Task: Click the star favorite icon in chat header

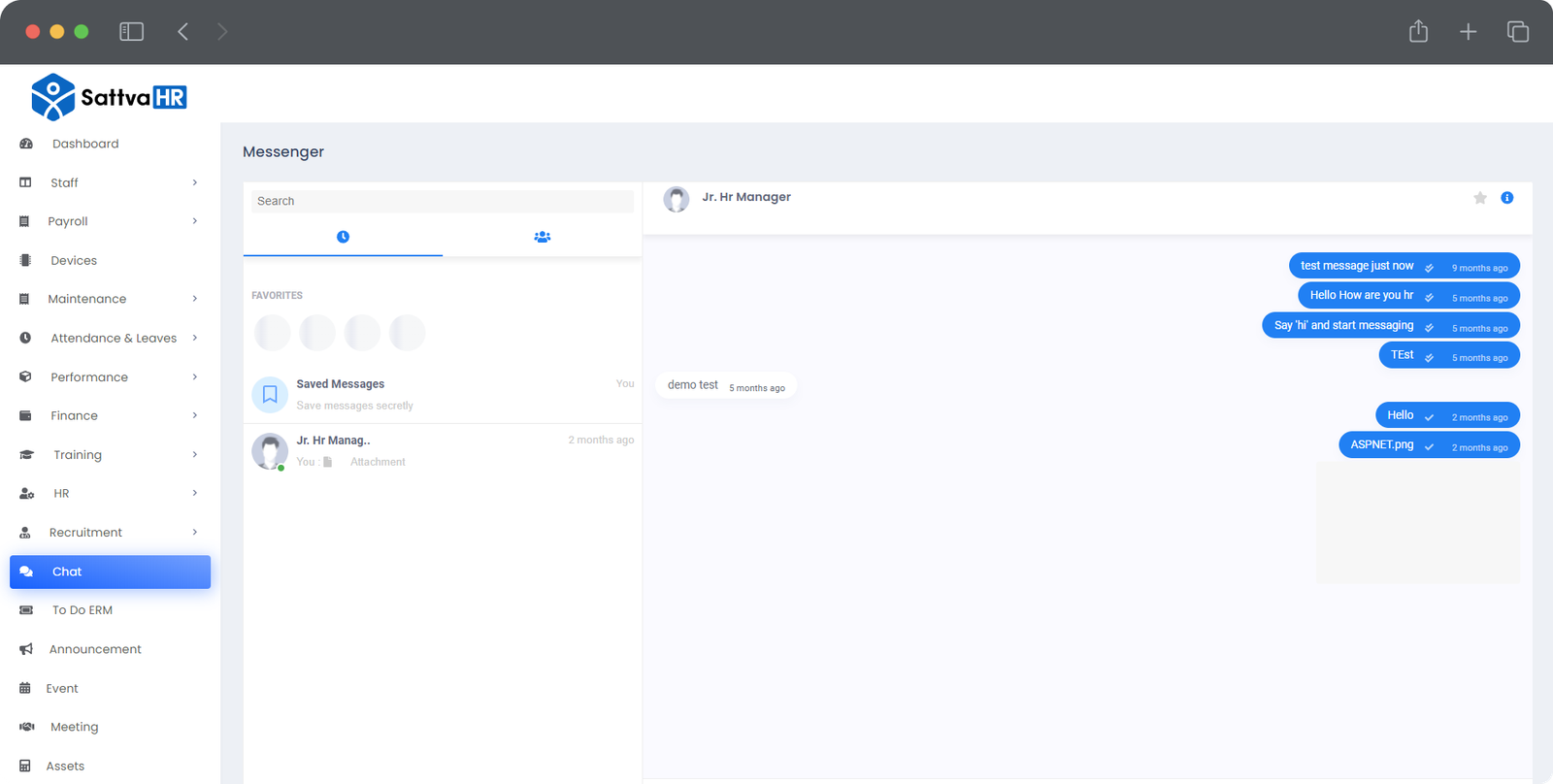Action: 1479,198
